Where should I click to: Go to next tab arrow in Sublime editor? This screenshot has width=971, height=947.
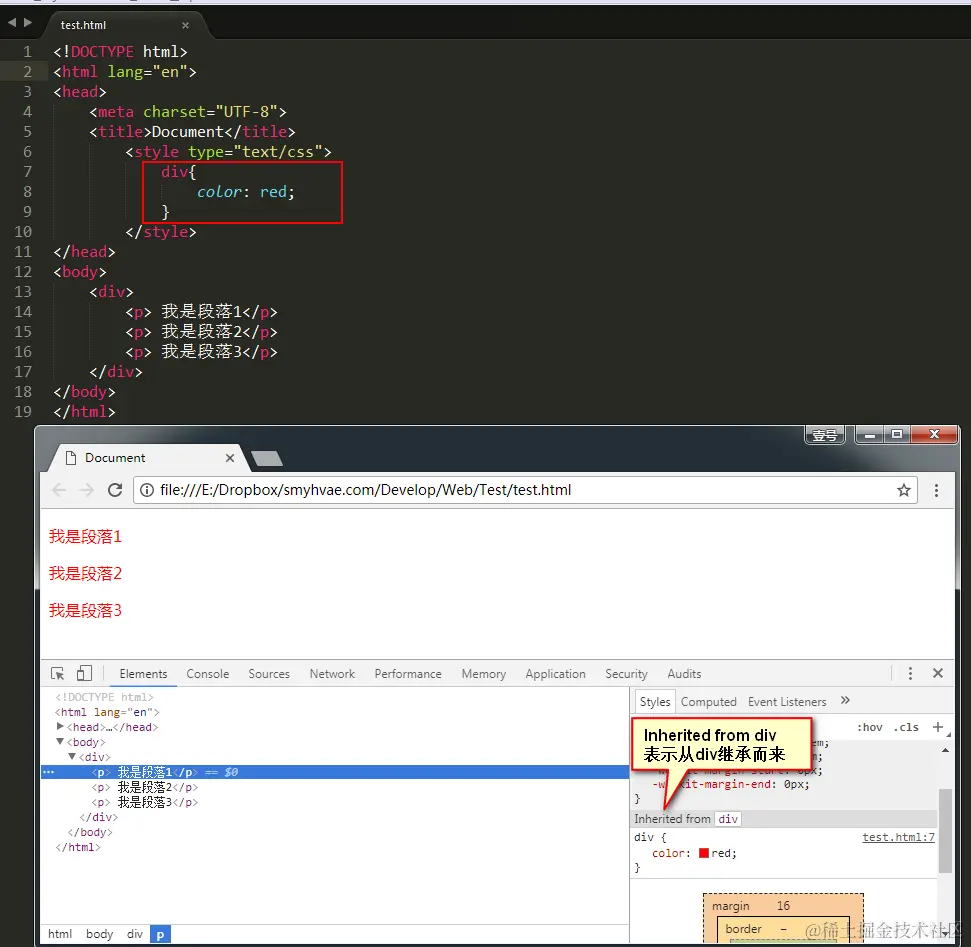(x=28, y=23)
